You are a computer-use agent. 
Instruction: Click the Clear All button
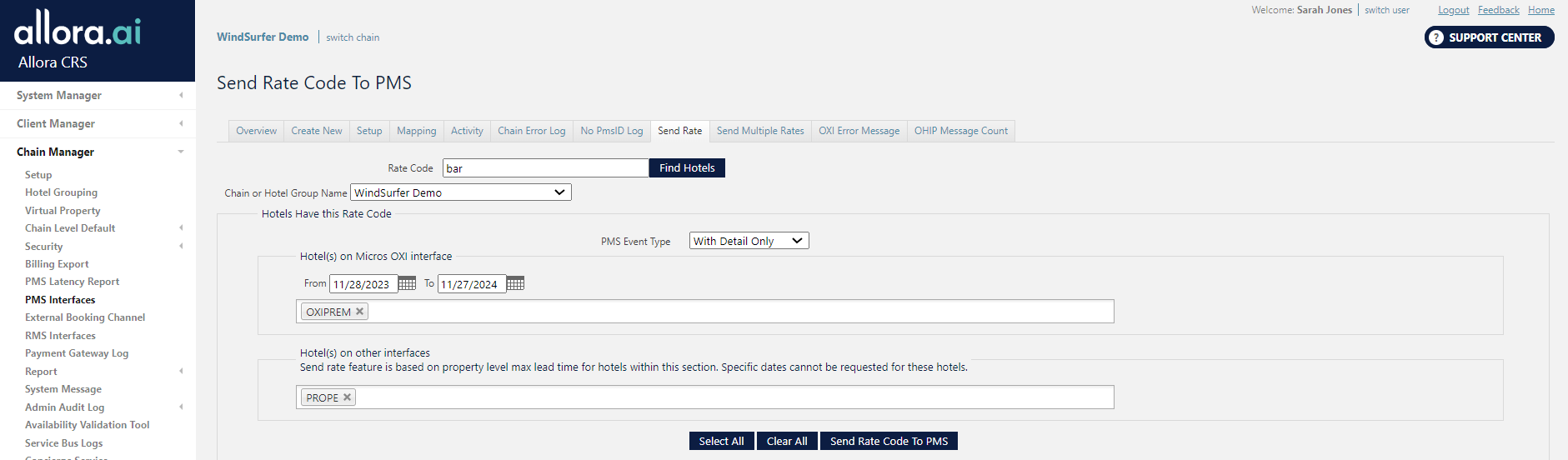(x=787, y=441)
